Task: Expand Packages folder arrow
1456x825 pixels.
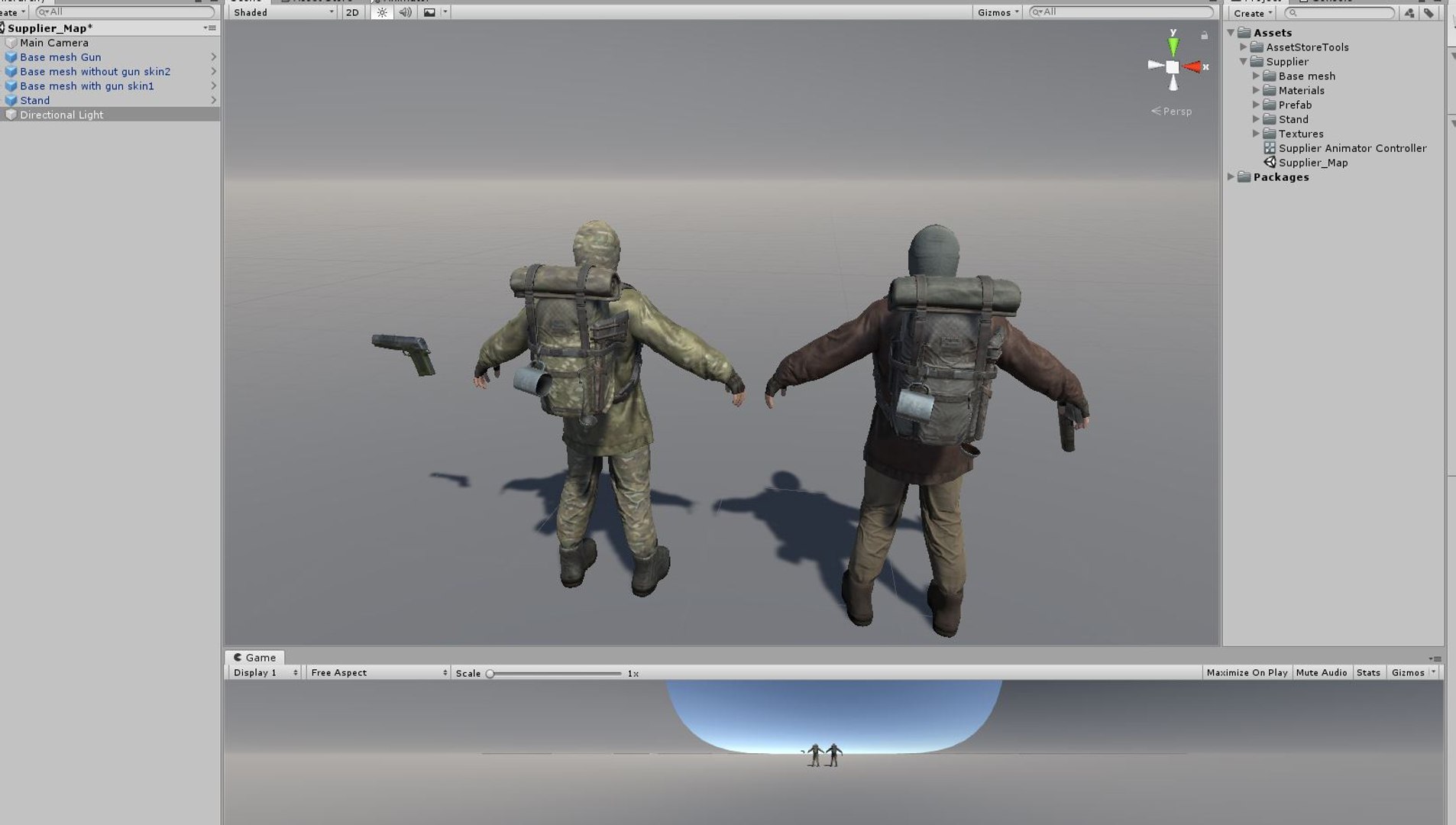Action: click(x=1231, y=177)
